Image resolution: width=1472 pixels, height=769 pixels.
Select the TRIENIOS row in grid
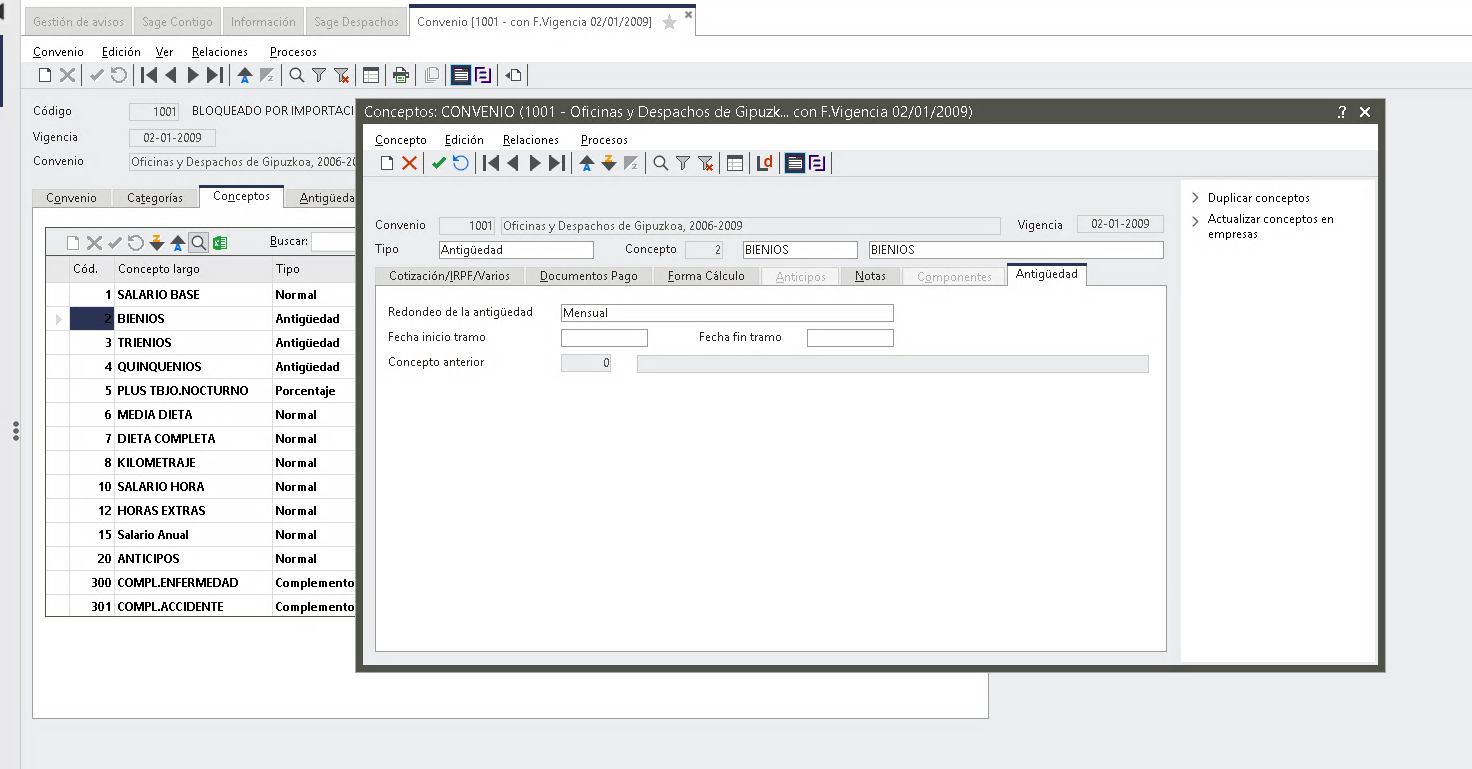click(x=200, y=343)
